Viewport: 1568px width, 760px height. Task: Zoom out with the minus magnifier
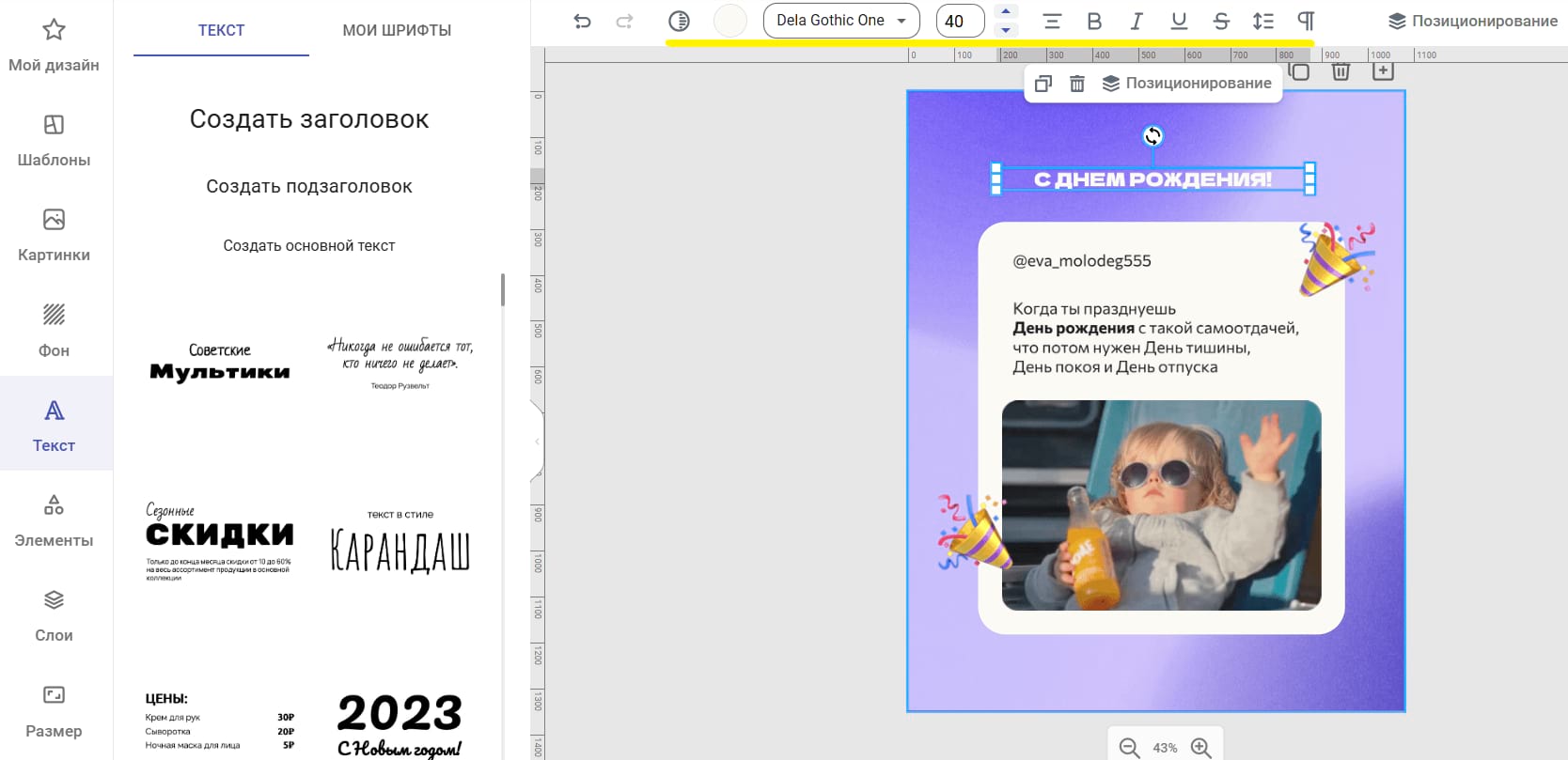[x=1129, y=748]
